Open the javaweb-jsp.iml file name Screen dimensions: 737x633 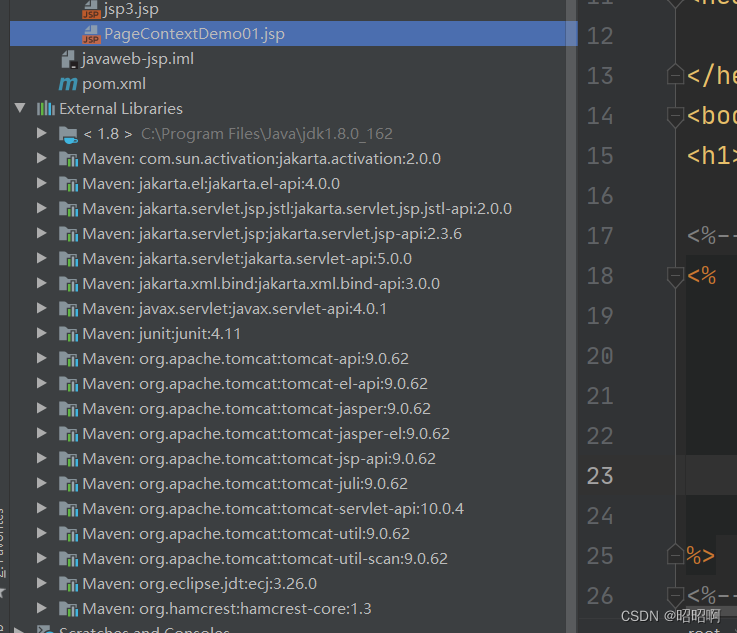(x=138, y=59)
